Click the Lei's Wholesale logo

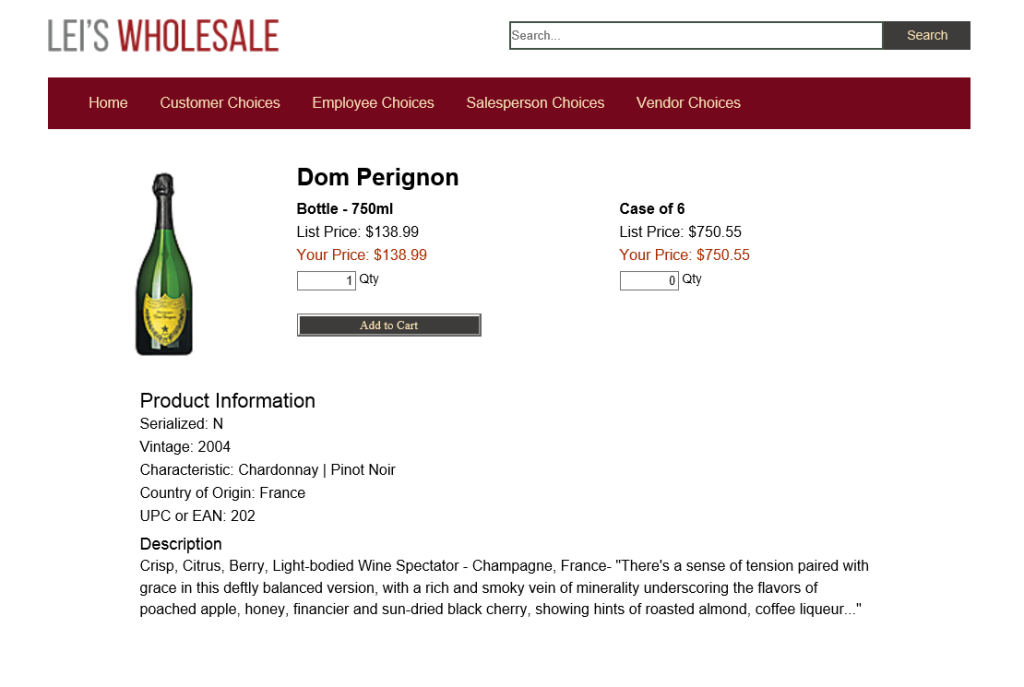coord(163,36)
